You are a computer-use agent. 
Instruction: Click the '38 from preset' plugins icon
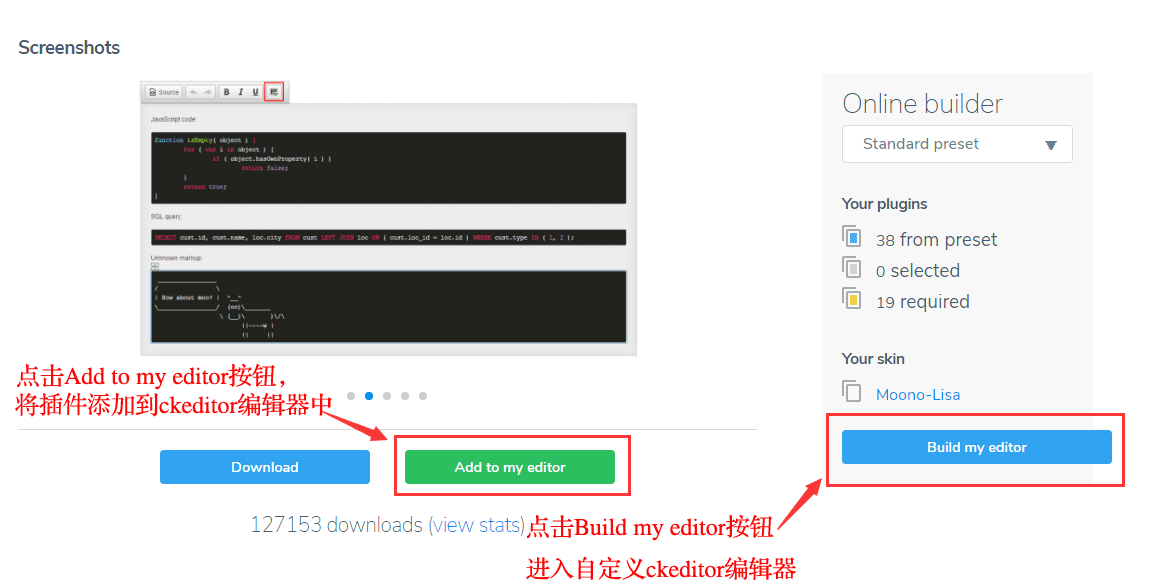(x=851, y=237)
